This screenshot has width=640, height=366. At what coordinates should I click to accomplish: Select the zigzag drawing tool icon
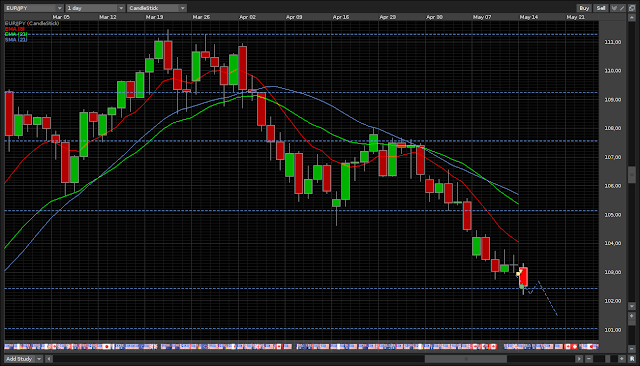pyautogui.click(x=614, y=8)
